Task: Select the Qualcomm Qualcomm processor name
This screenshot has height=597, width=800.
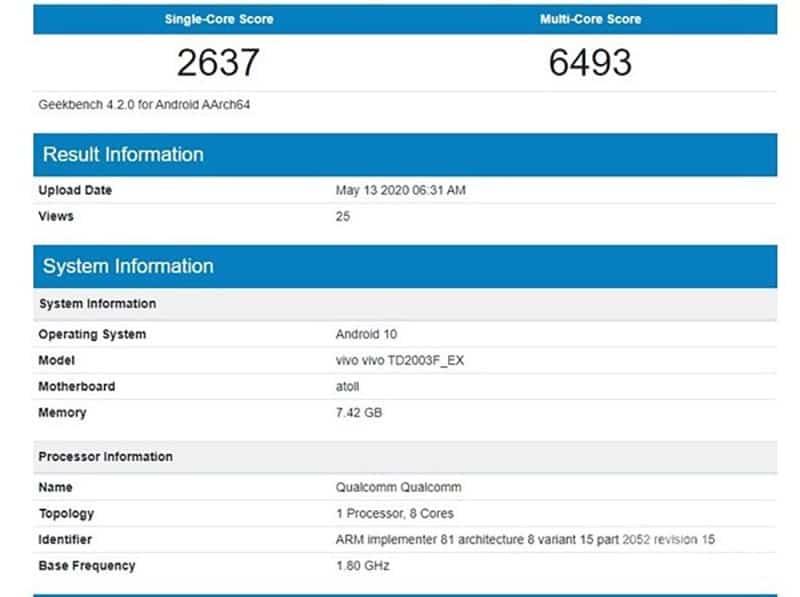Action: coord(398,487)
